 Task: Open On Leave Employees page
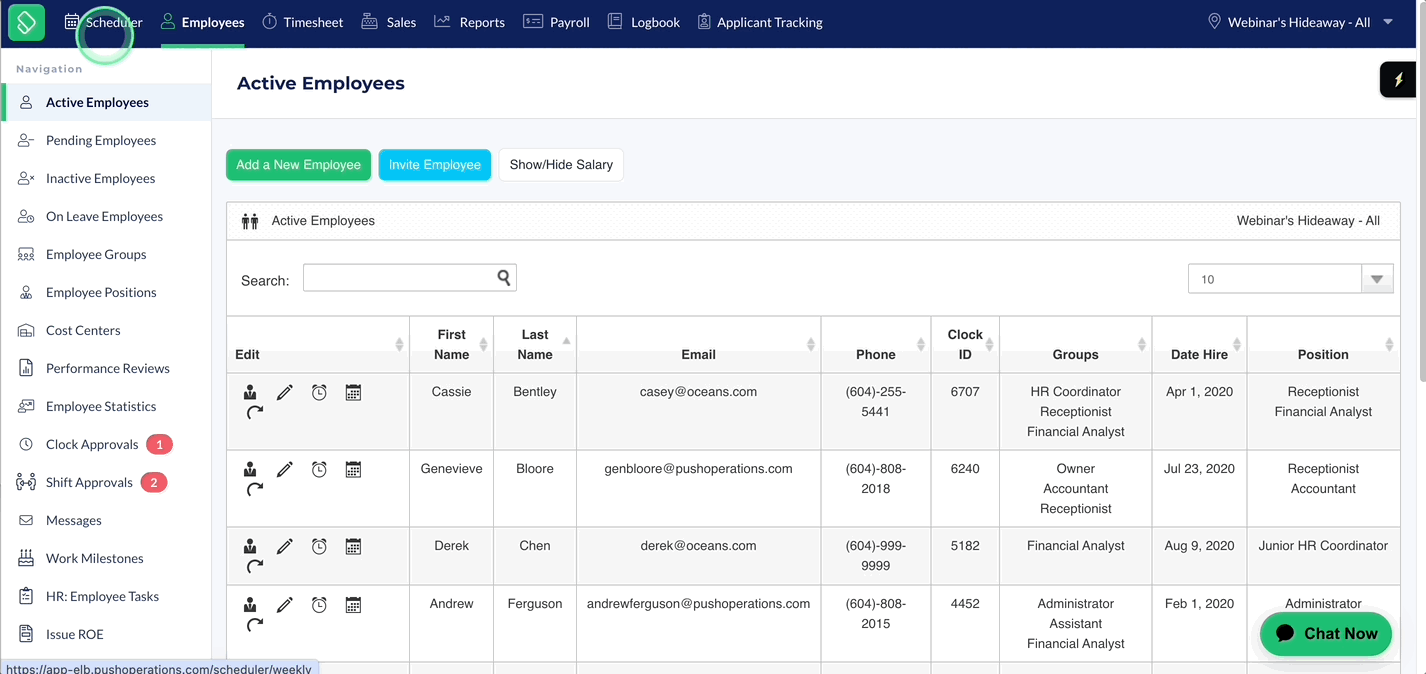(106, 216)
